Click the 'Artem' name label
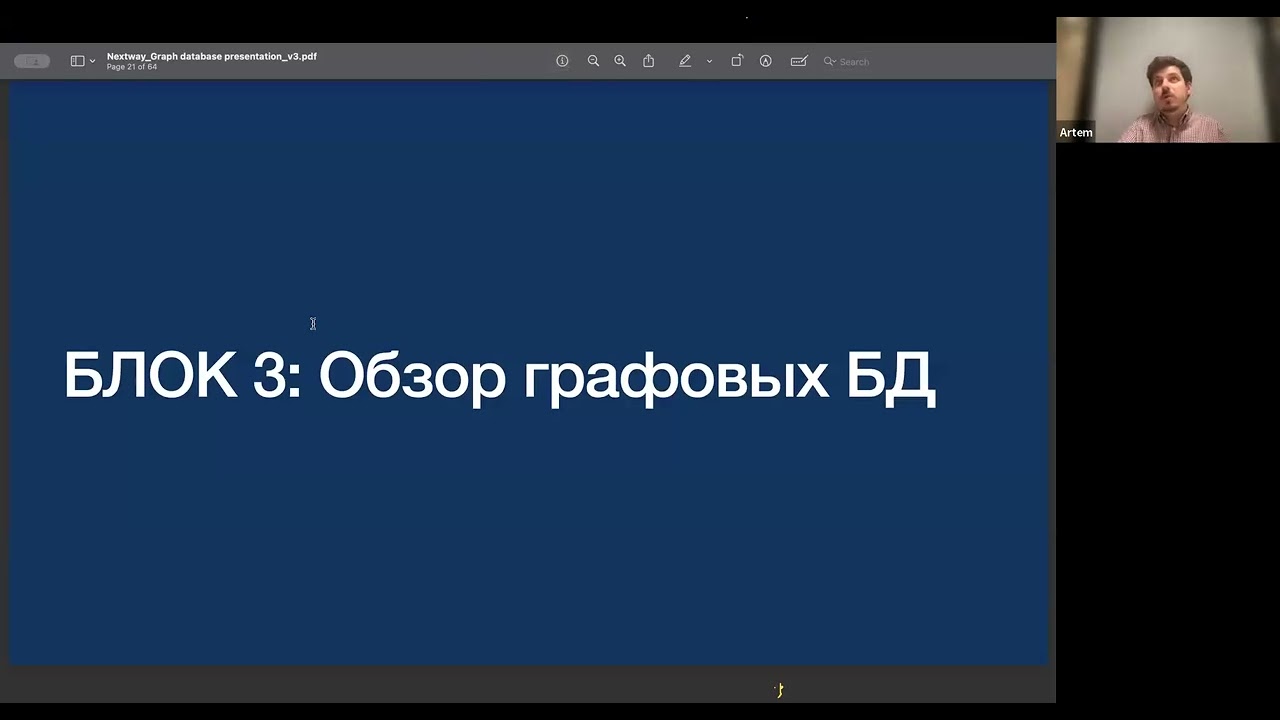The width and height of the screenshot is (1280, 720). pos(1076,133)
